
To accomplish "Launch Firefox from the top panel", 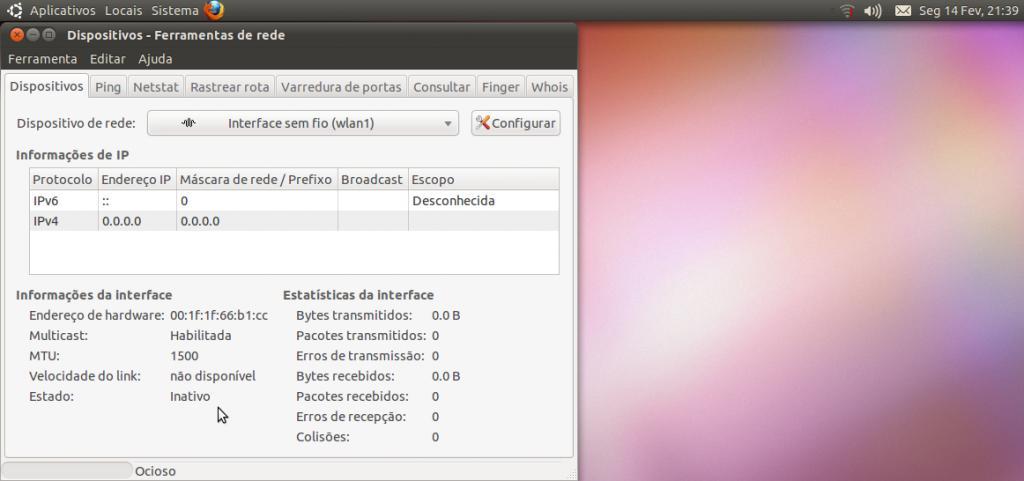I will pos(214,10).
